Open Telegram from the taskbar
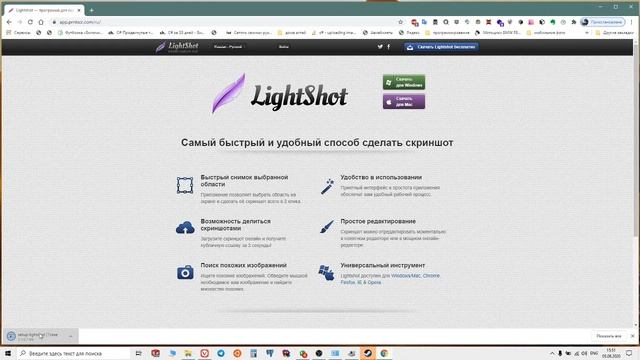 [x=221, y=353]
